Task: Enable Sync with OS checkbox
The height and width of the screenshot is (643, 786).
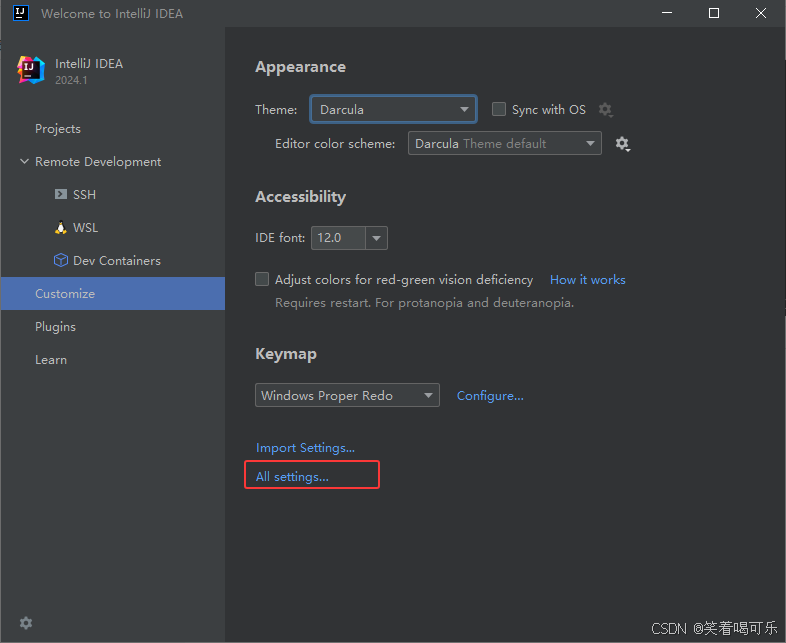Action: [x=499, y=109]
